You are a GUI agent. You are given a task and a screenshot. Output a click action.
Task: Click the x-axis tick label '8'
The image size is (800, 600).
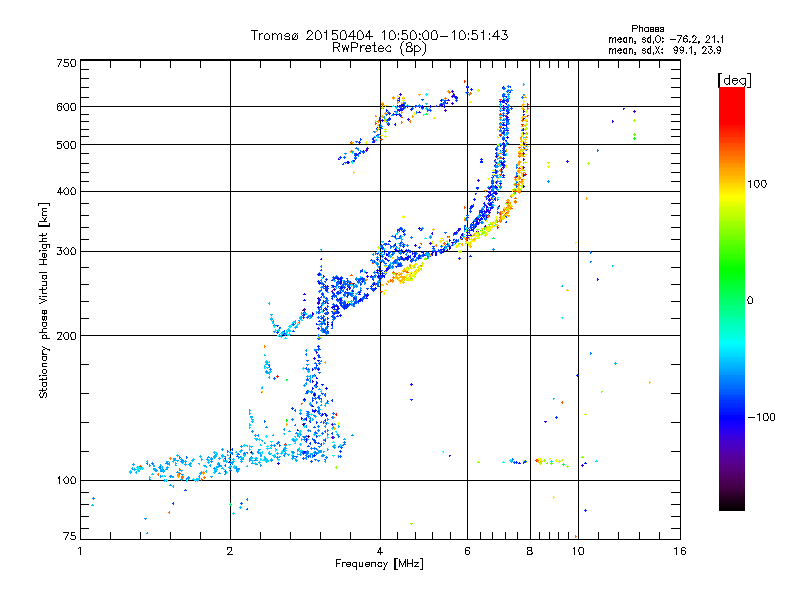[x=530, y=552]
